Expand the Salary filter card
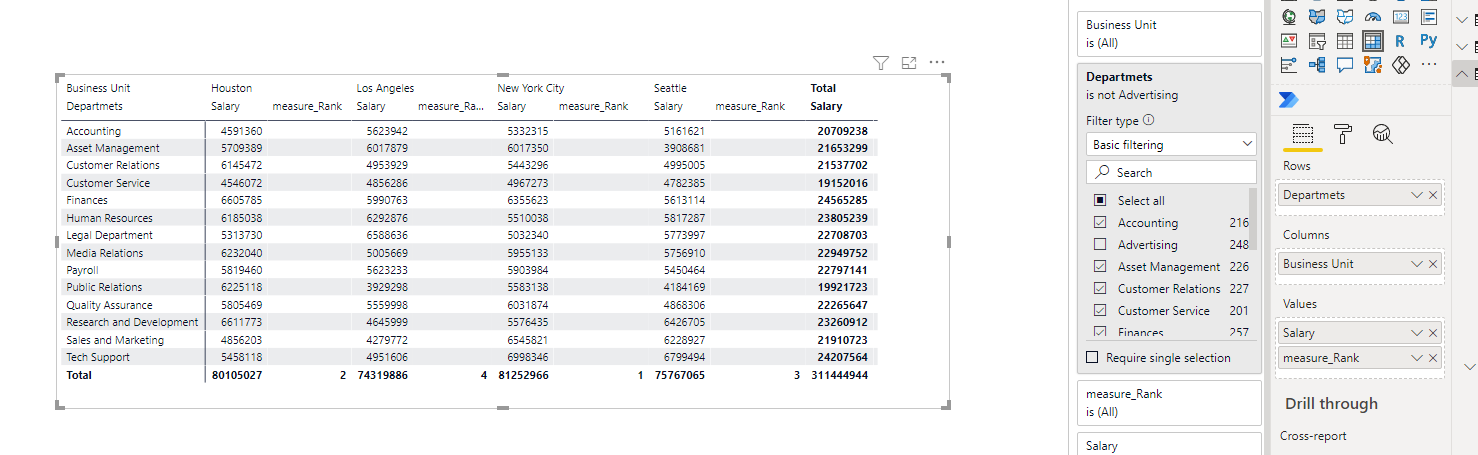1478x455 pixels. coord(1169,445)
